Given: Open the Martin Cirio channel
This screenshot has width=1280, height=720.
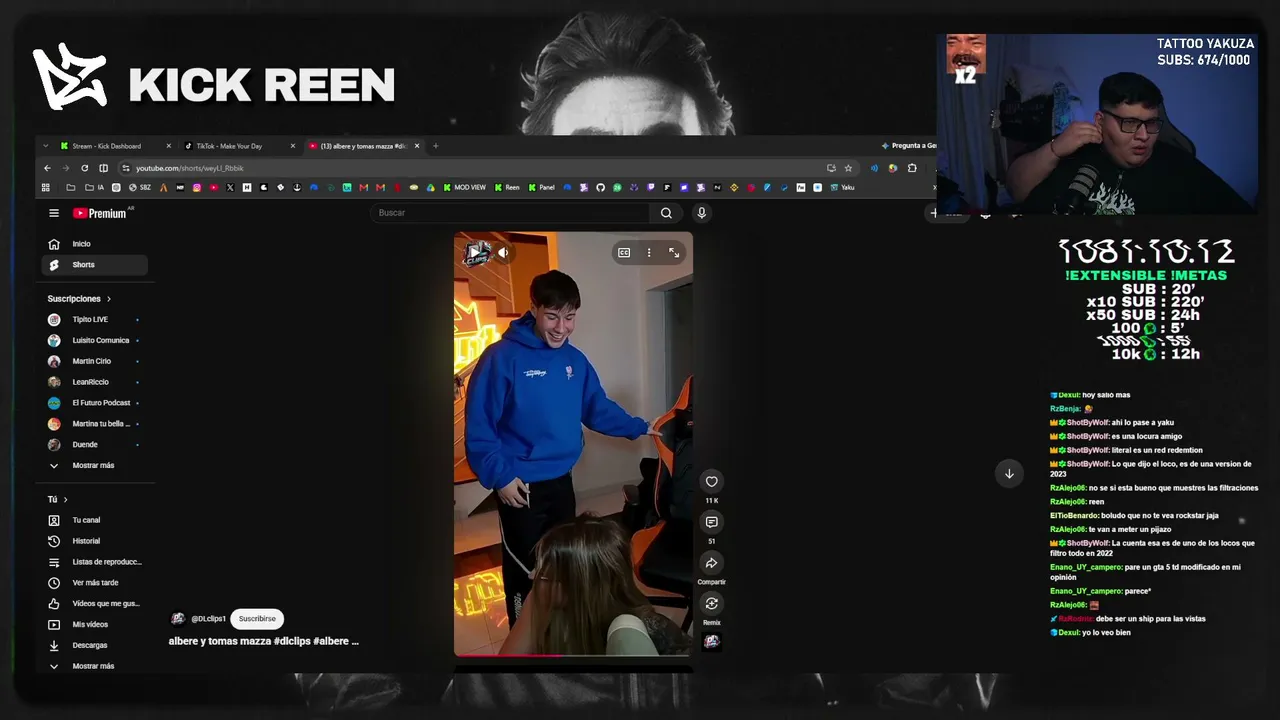Looking at the screenshot, I should pos(95,361).
